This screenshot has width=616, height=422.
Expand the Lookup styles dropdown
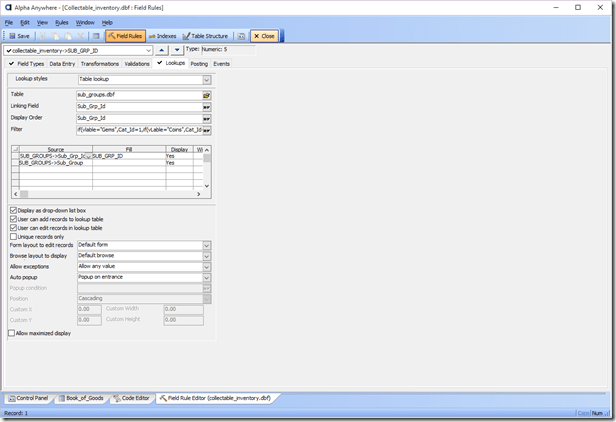[x=206, y=79]
